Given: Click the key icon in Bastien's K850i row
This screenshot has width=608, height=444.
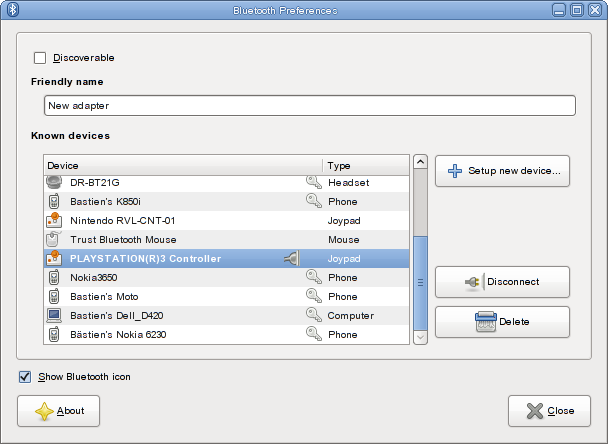Looking at the screenshot, I should [x=314, y=201].
